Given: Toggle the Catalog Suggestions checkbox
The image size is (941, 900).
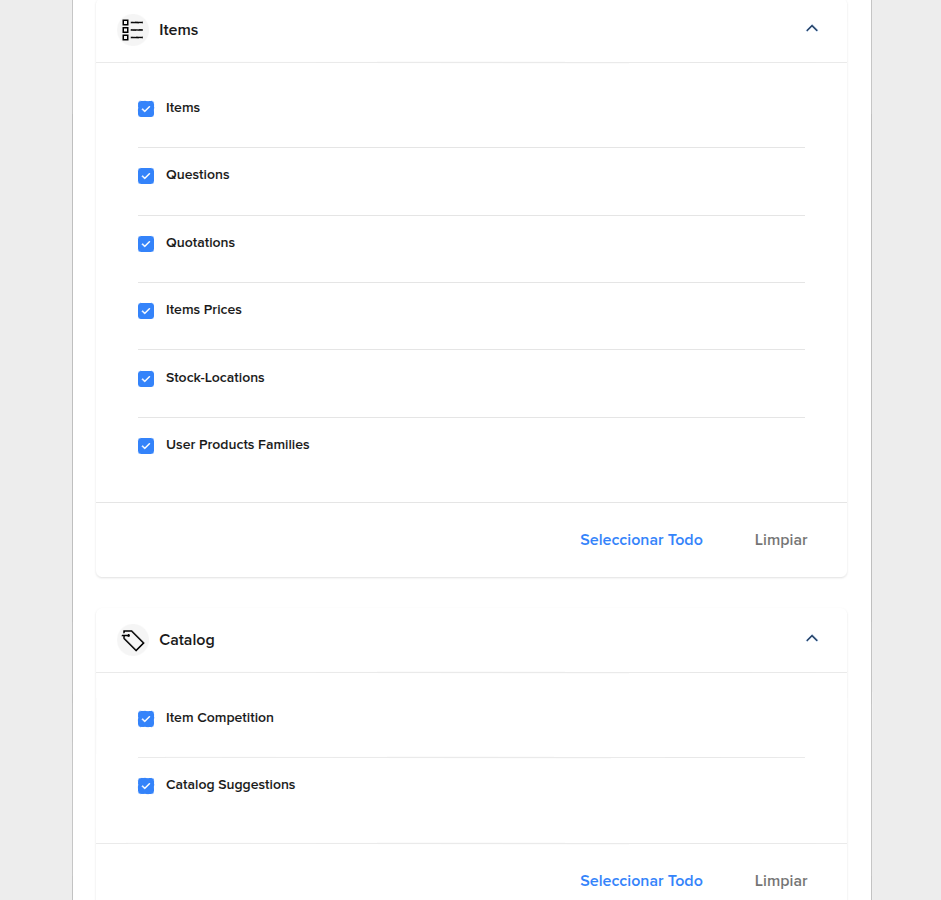Looking at the screenshot, I should point(146,786).
